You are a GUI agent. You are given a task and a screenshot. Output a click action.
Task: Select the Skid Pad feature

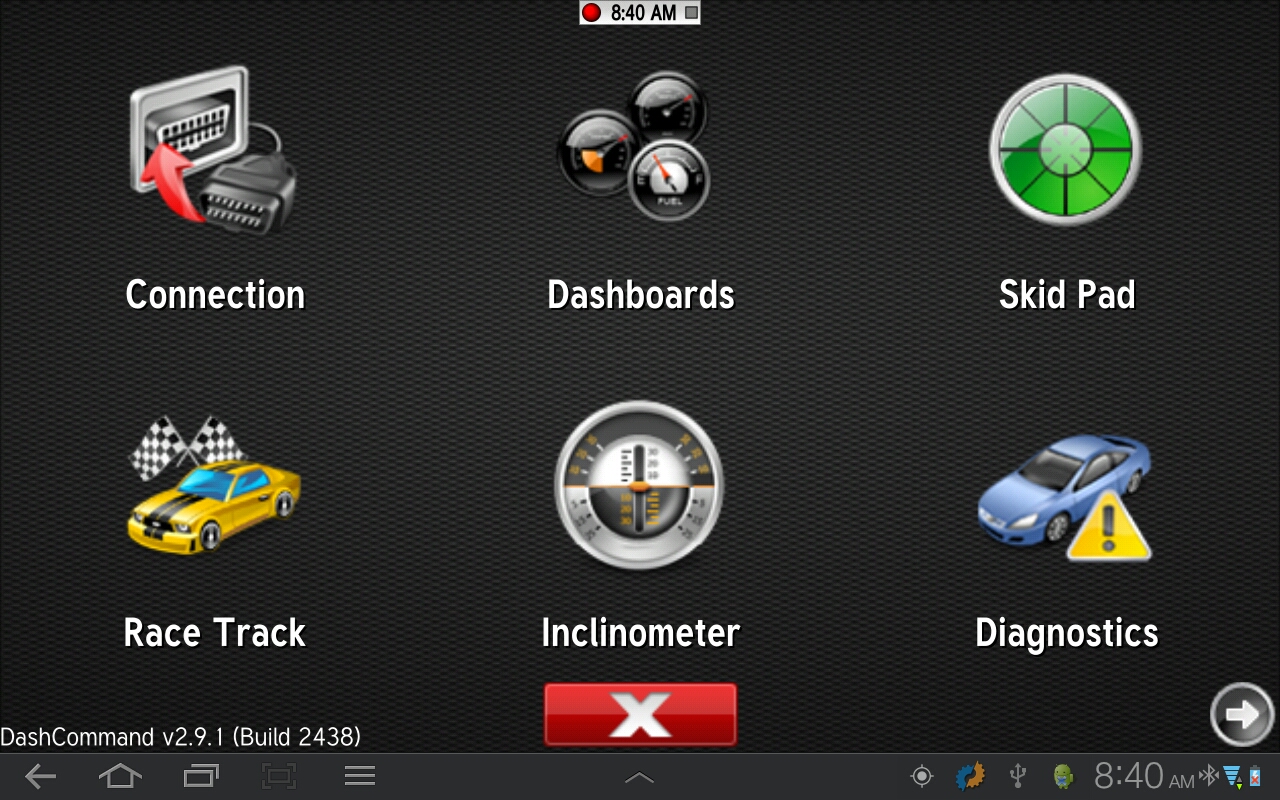(x=1064, y=150)
